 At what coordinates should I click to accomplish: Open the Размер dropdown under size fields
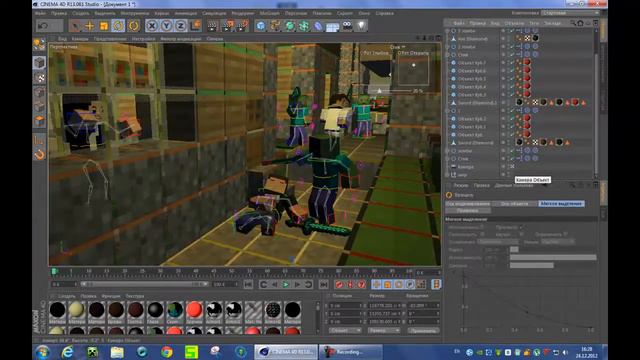[383, 331]
